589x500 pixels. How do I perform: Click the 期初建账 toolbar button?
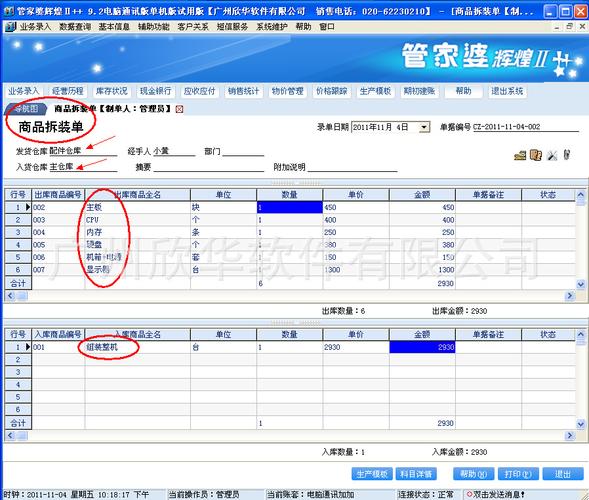pos(419,91)
